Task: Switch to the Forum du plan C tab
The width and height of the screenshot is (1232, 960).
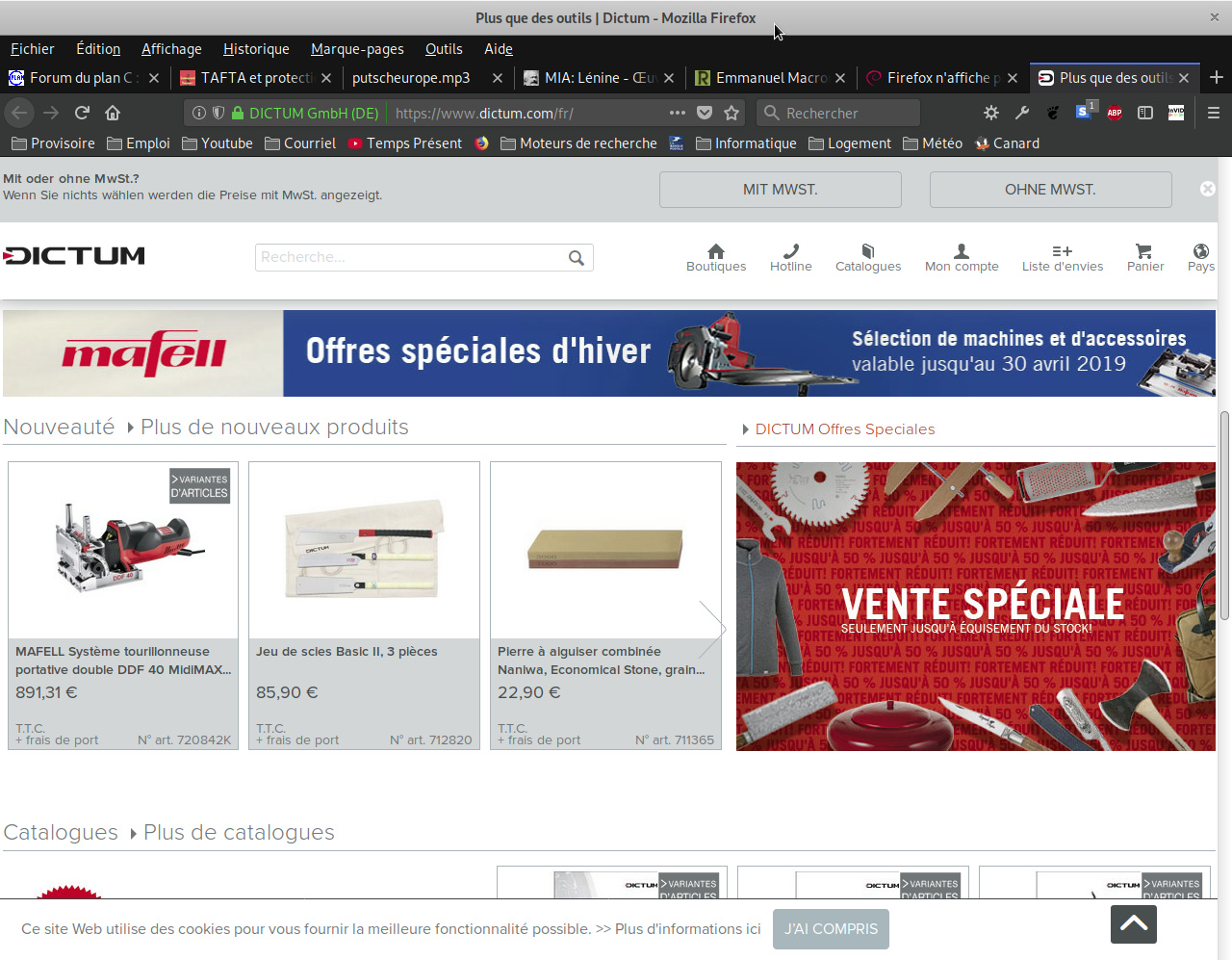Action: pyautogui.click(x=85, y=78)
